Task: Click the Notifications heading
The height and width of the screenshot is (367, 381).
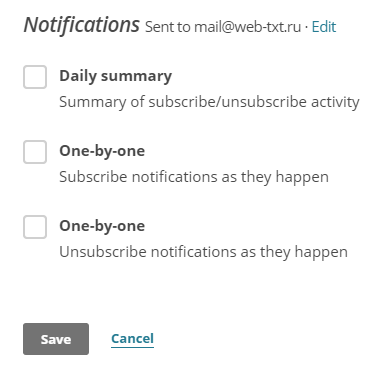Action: (82, 25)
